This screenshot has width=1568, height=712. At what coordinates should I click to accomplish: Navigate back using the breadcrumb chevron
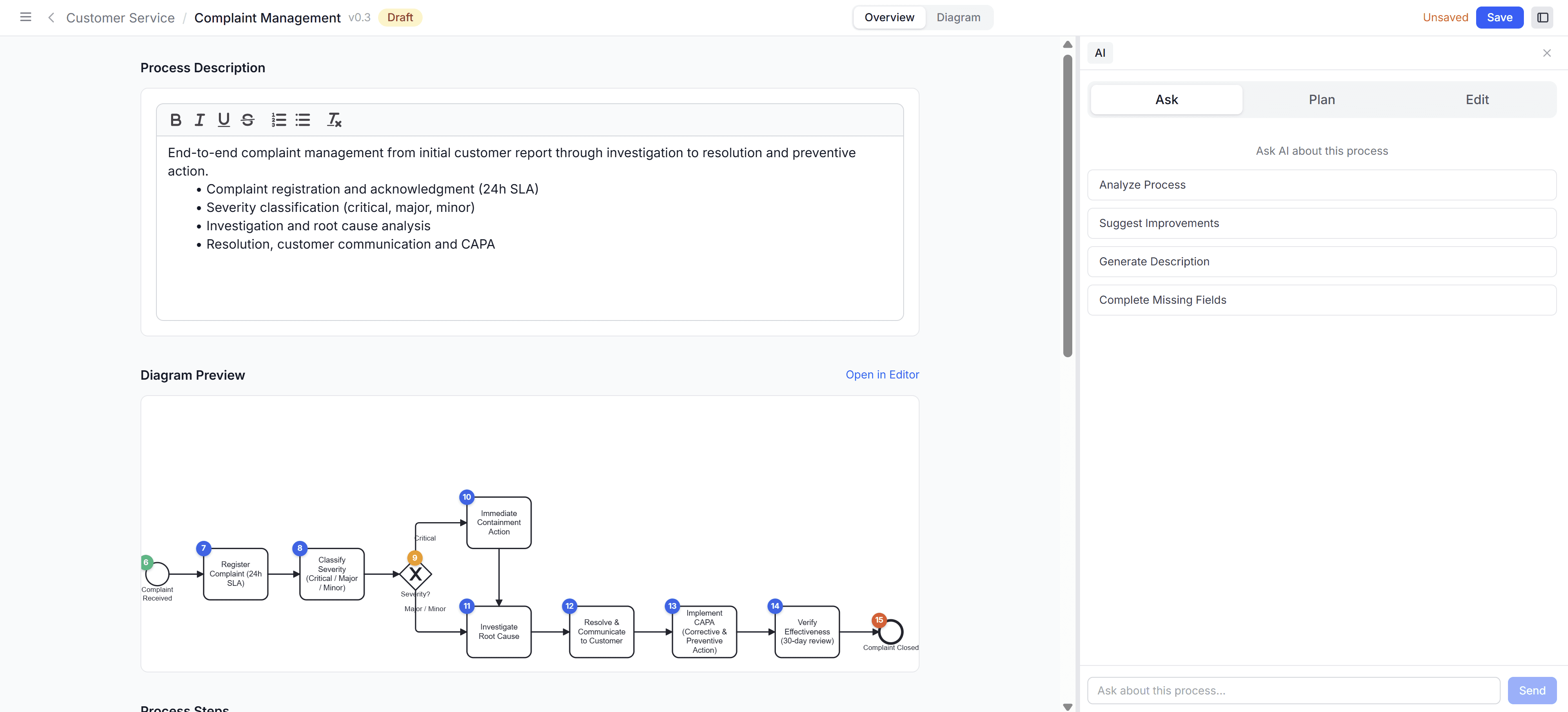coord(51,17)
